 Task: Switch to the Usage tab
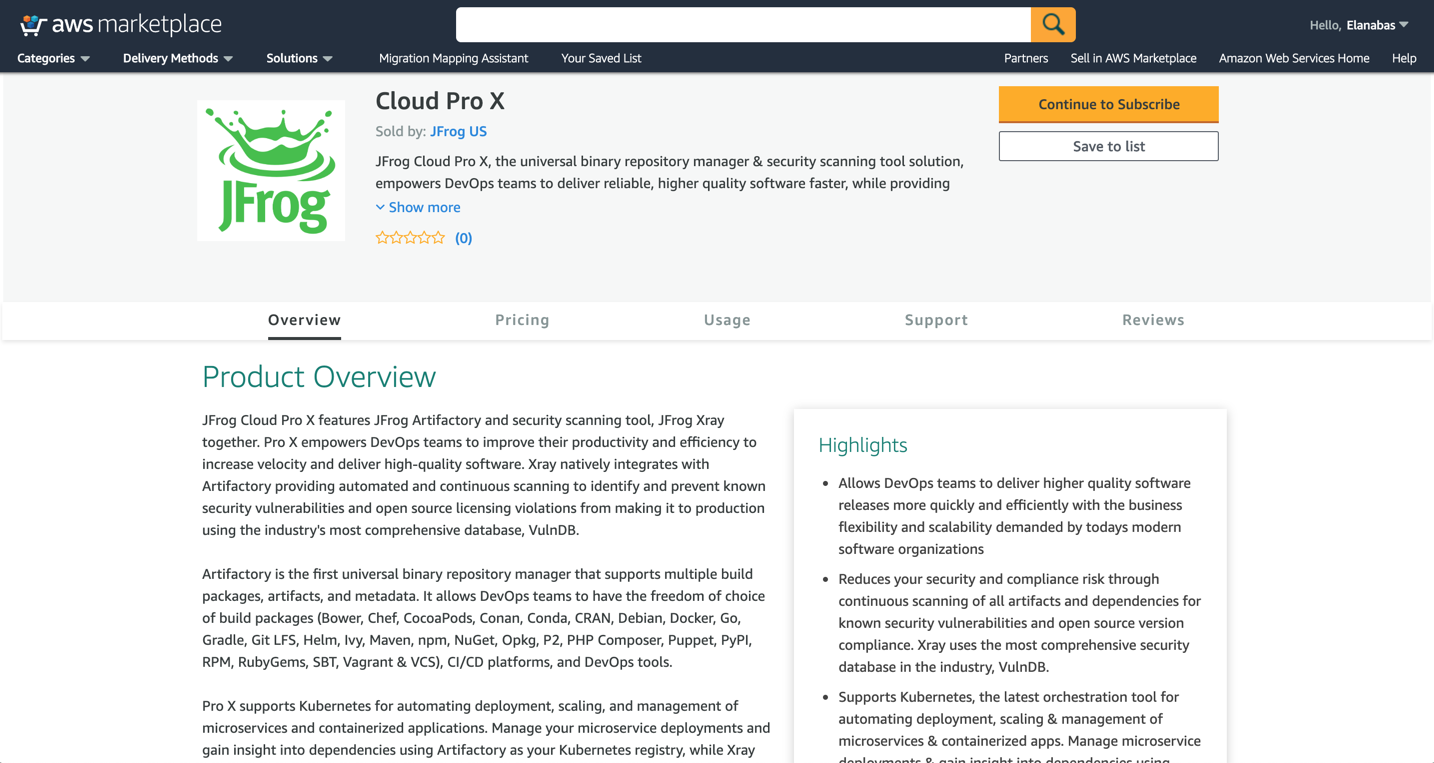click(x=727, y=320)
